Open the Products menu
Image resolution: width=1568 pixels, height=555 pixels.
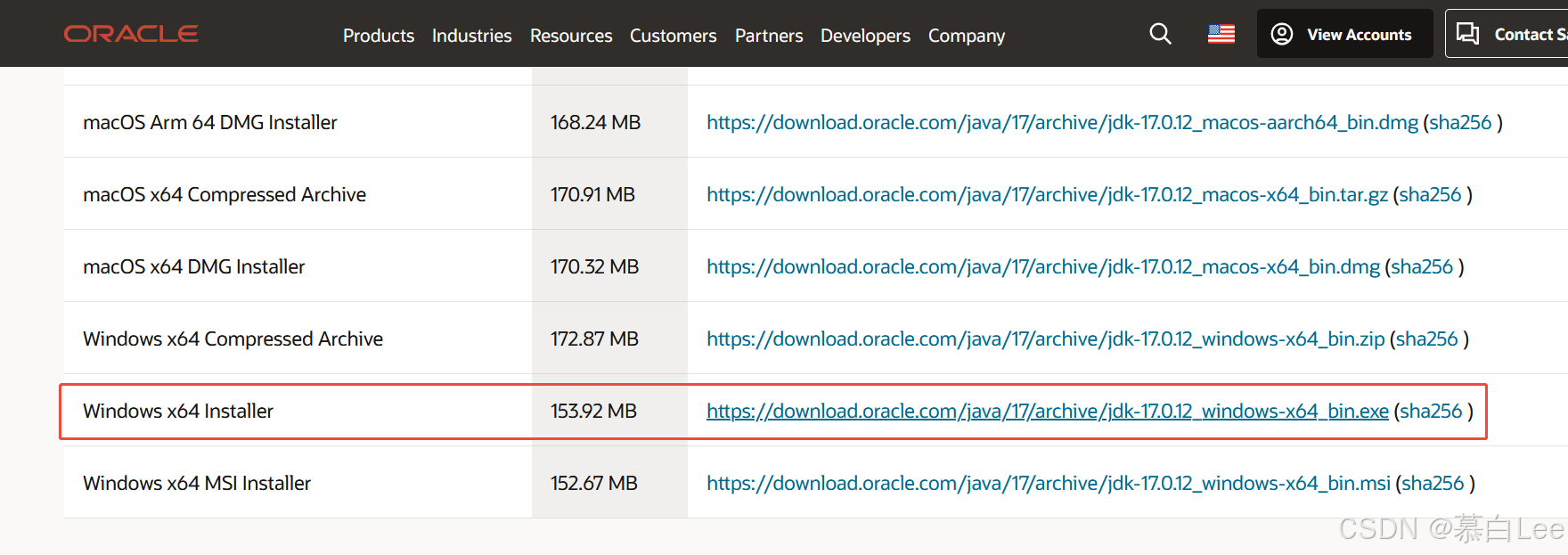click(379, 36)
